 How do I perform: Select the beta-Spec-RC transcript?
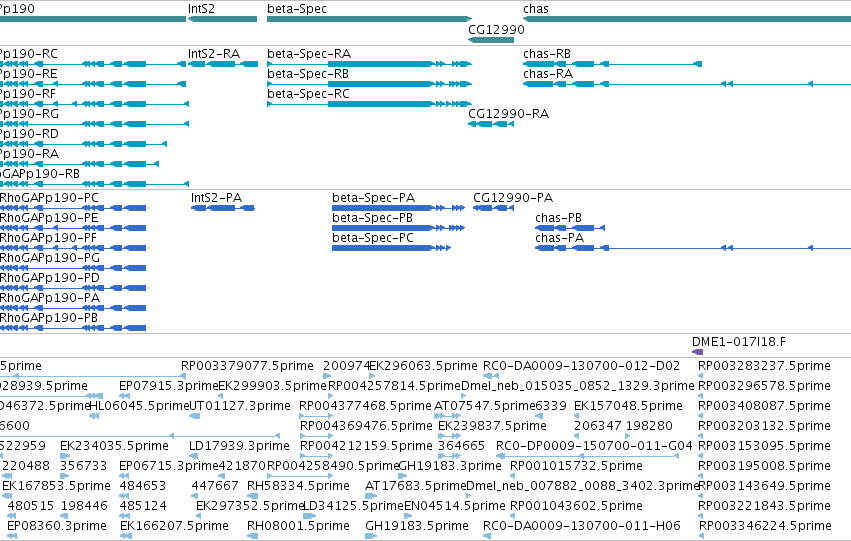tap(370, 104)
